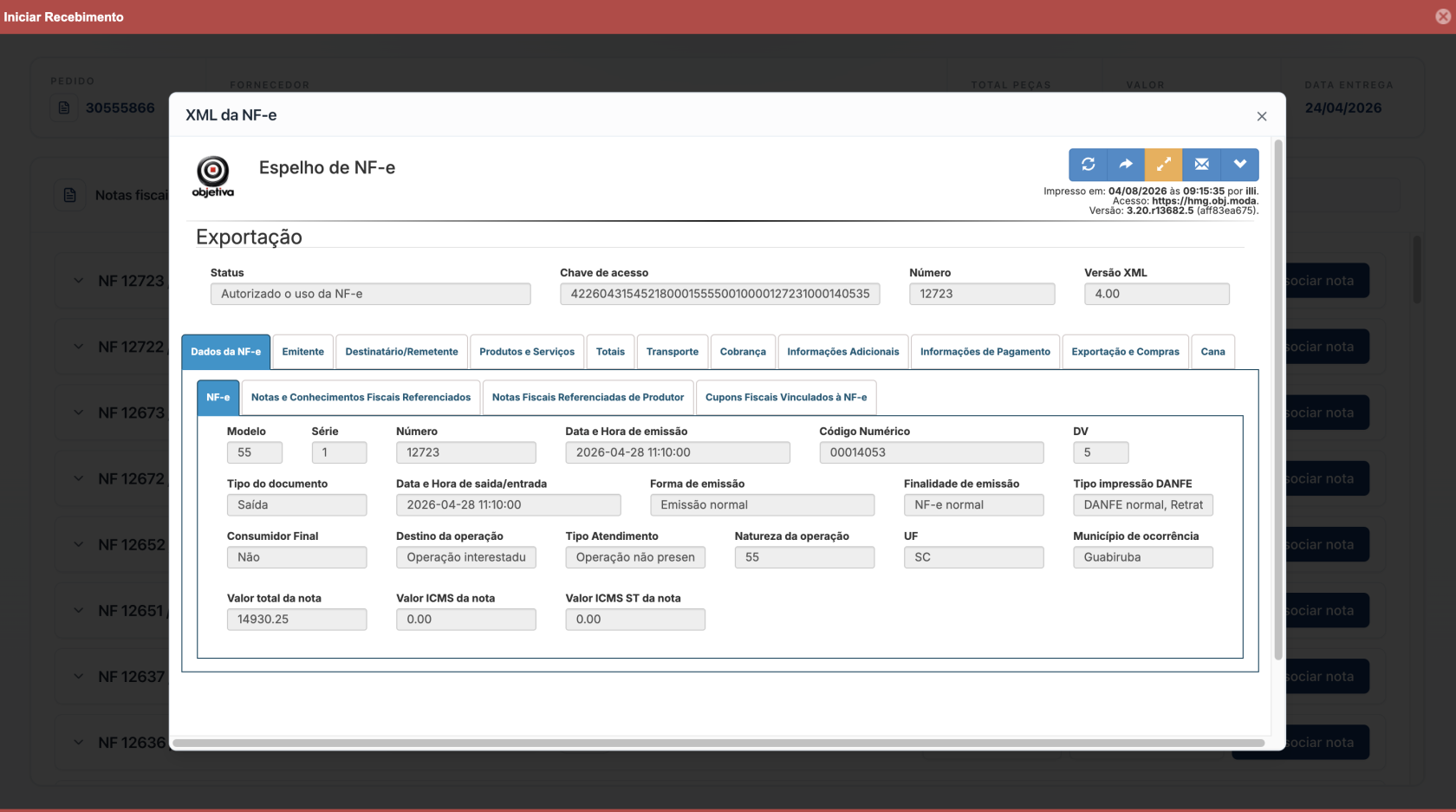
Task: Click the Modelo field showing 55
Action: pos(254,452)
